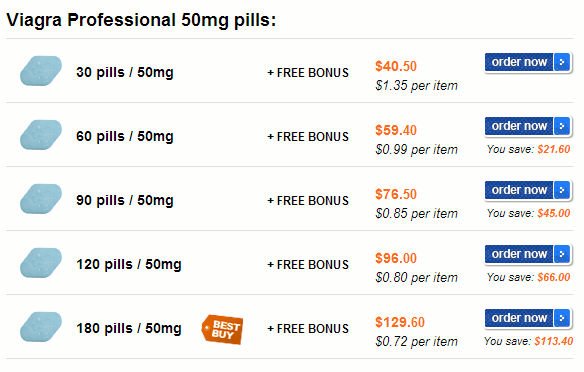Click order now for 180 pills
584x372 pixels.
528,318
